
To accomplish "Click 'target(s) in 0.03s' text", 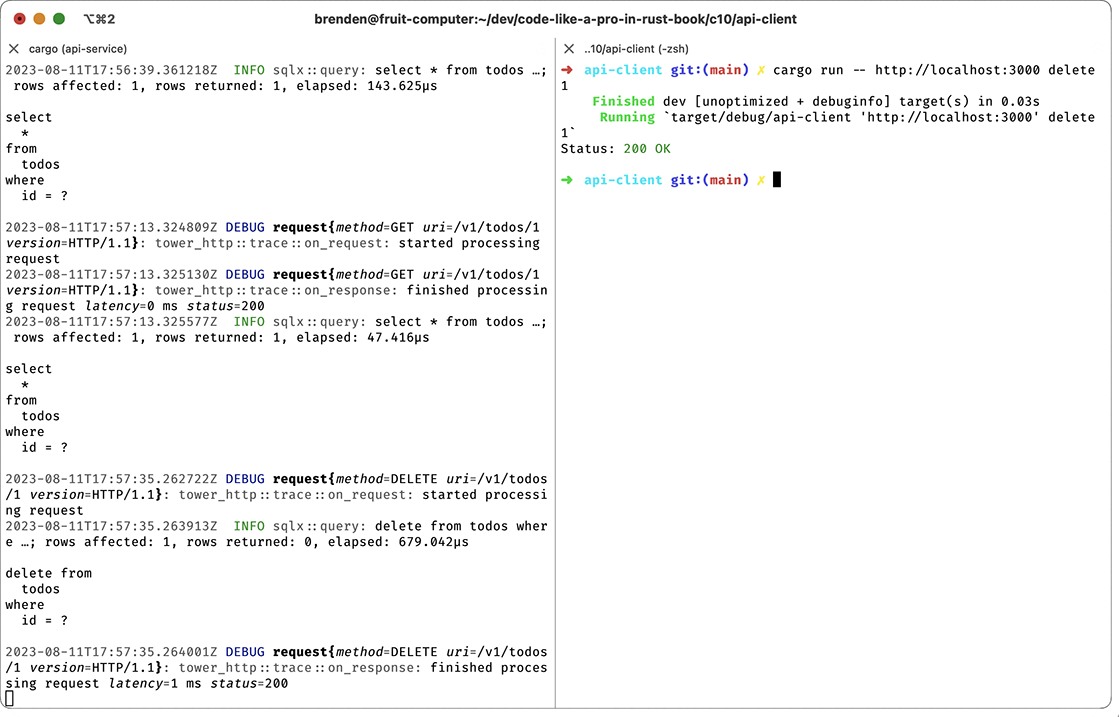I will tap(969, 101).
